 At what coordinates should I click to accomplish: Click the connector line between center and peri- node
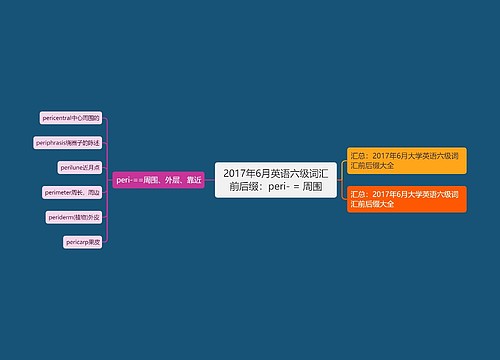point(209,180)
